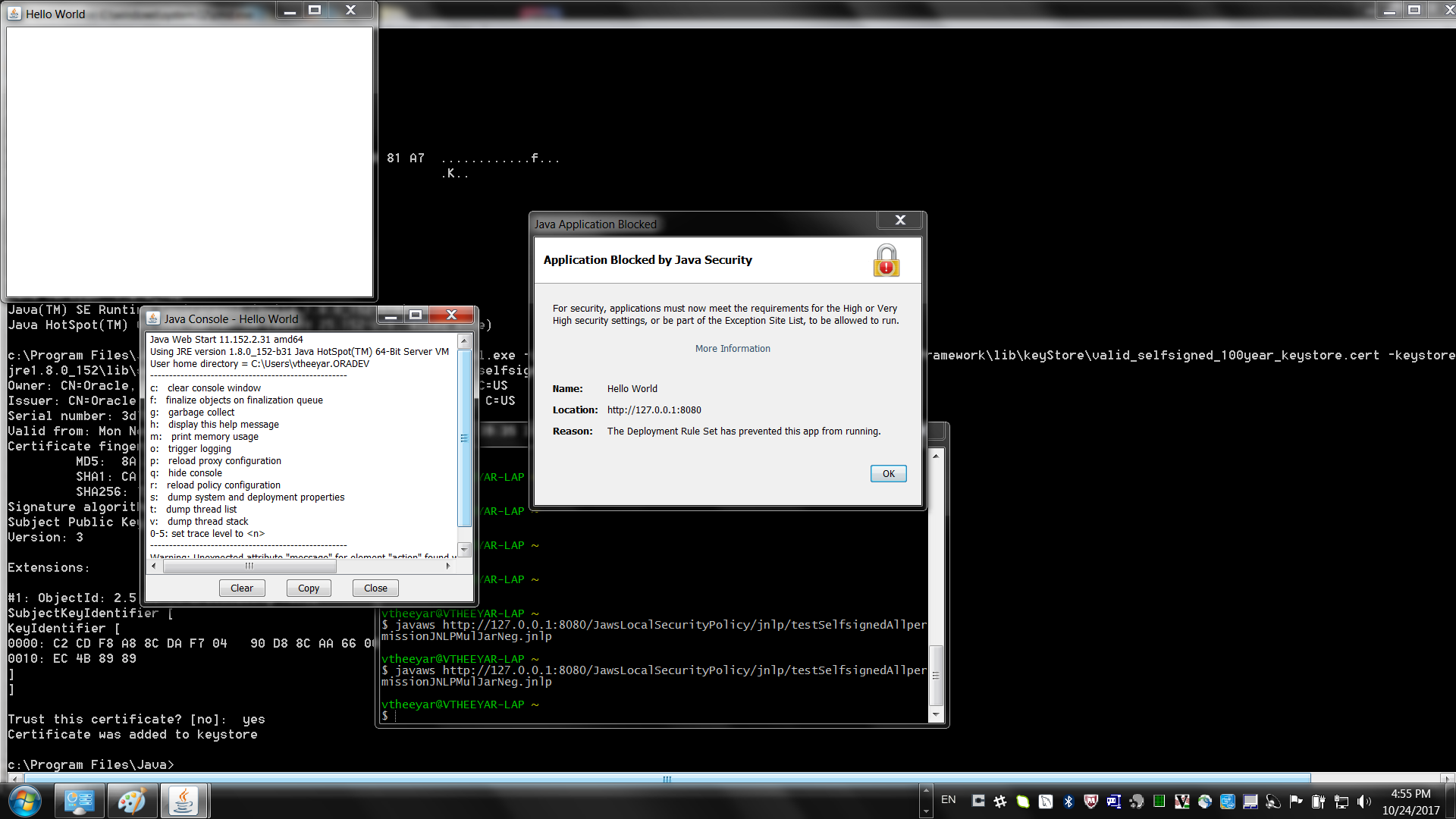Close the Java Console title bar X

pyautogui.click(x=452, y=315)
